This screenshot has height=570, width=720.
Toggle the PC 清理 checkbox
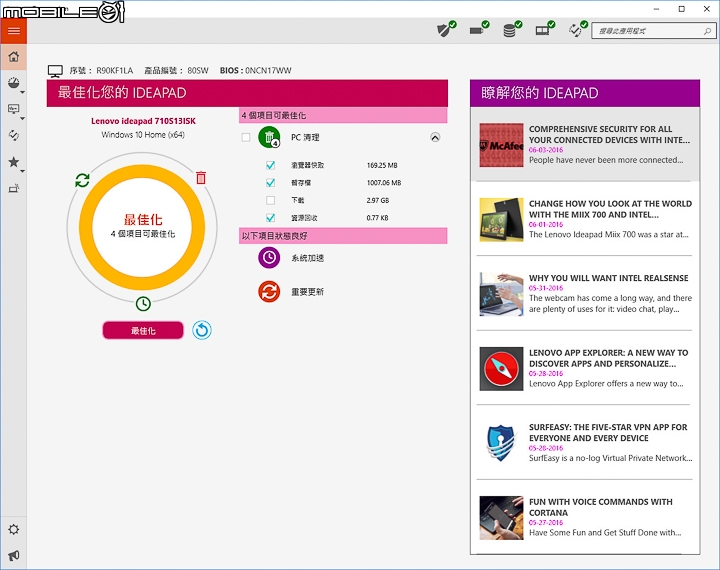tap(246, 137)
